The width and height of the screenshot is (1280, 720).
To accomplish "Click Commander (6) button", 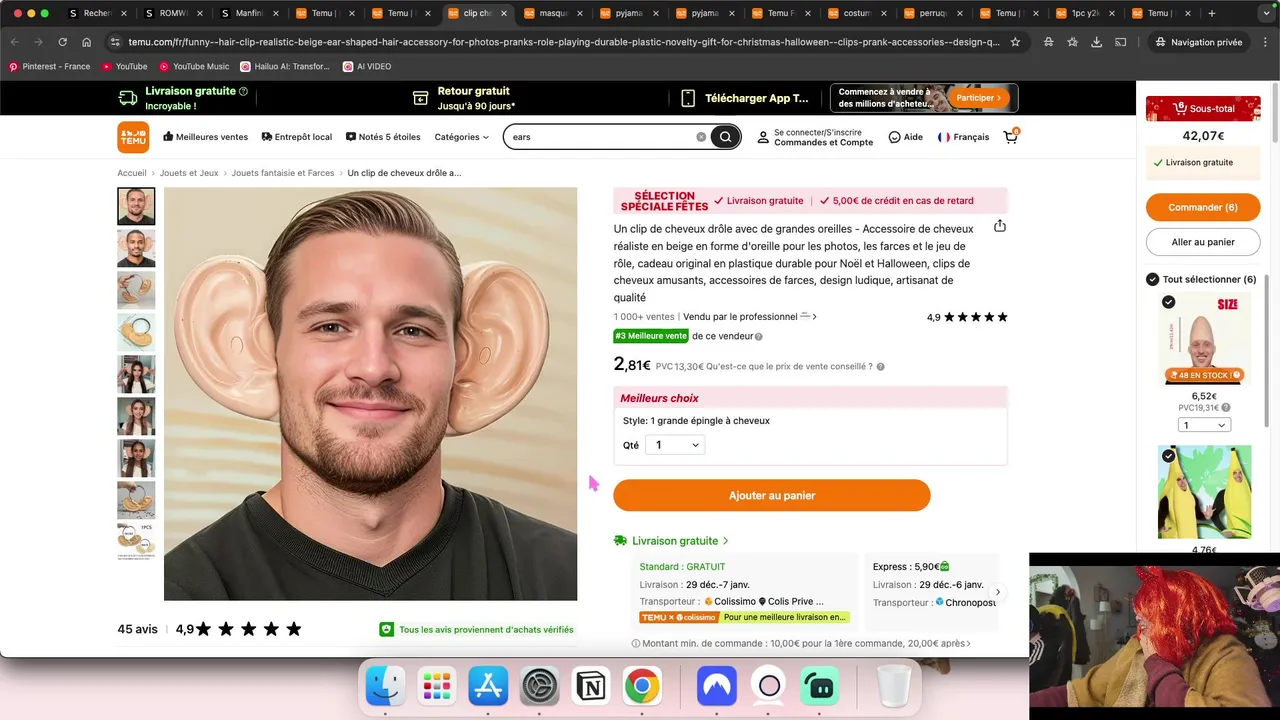I will tap(1203, 207).
